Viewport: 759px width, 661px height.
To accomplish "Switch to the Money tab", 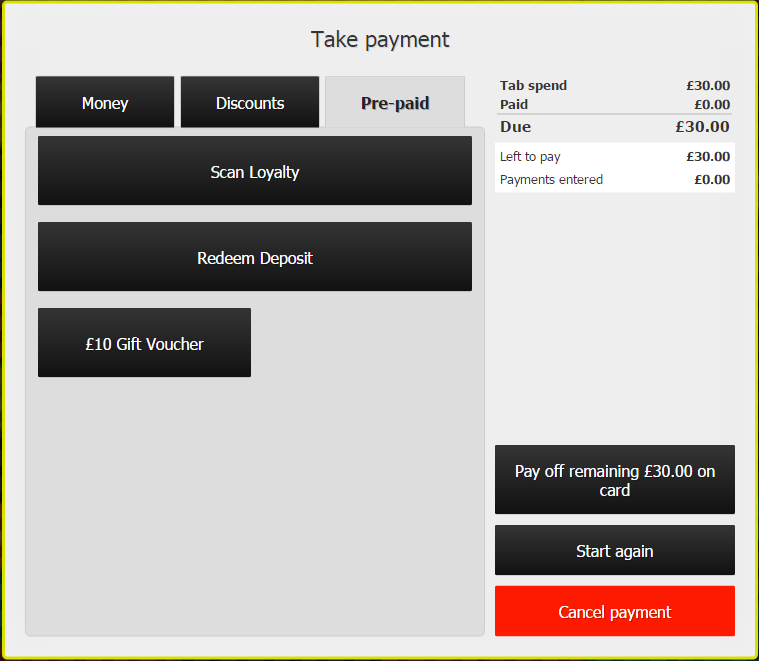I will 105,103.
